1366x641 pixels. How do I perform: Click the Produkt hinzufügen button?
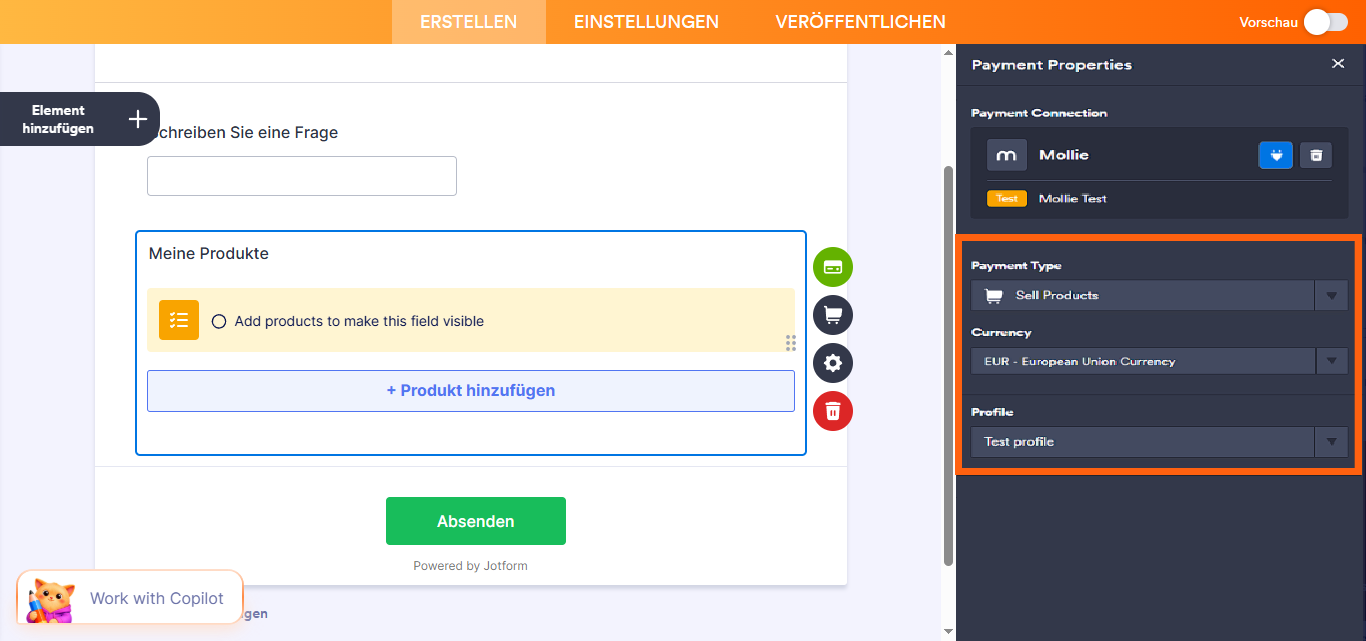tap(470, 390)
